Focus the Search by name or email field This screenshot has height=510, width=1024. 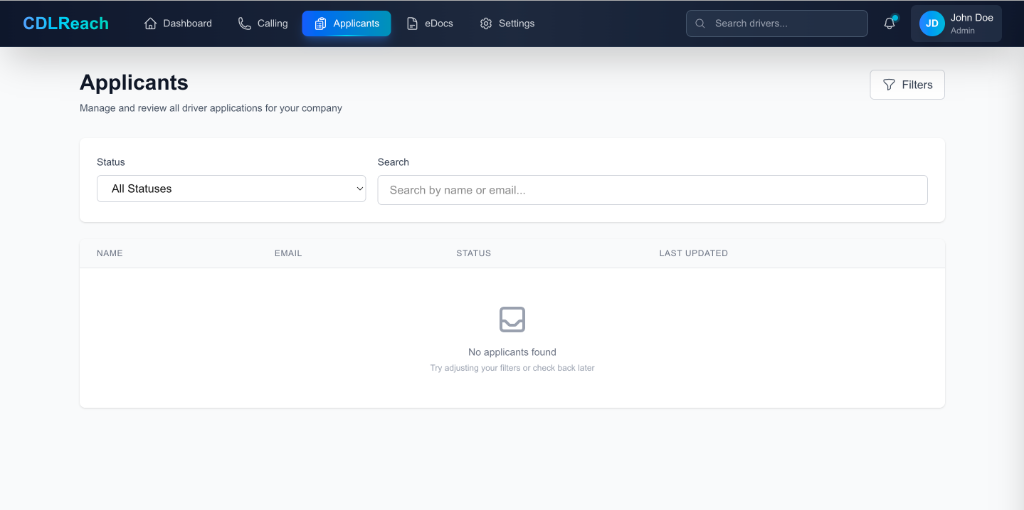652,190
